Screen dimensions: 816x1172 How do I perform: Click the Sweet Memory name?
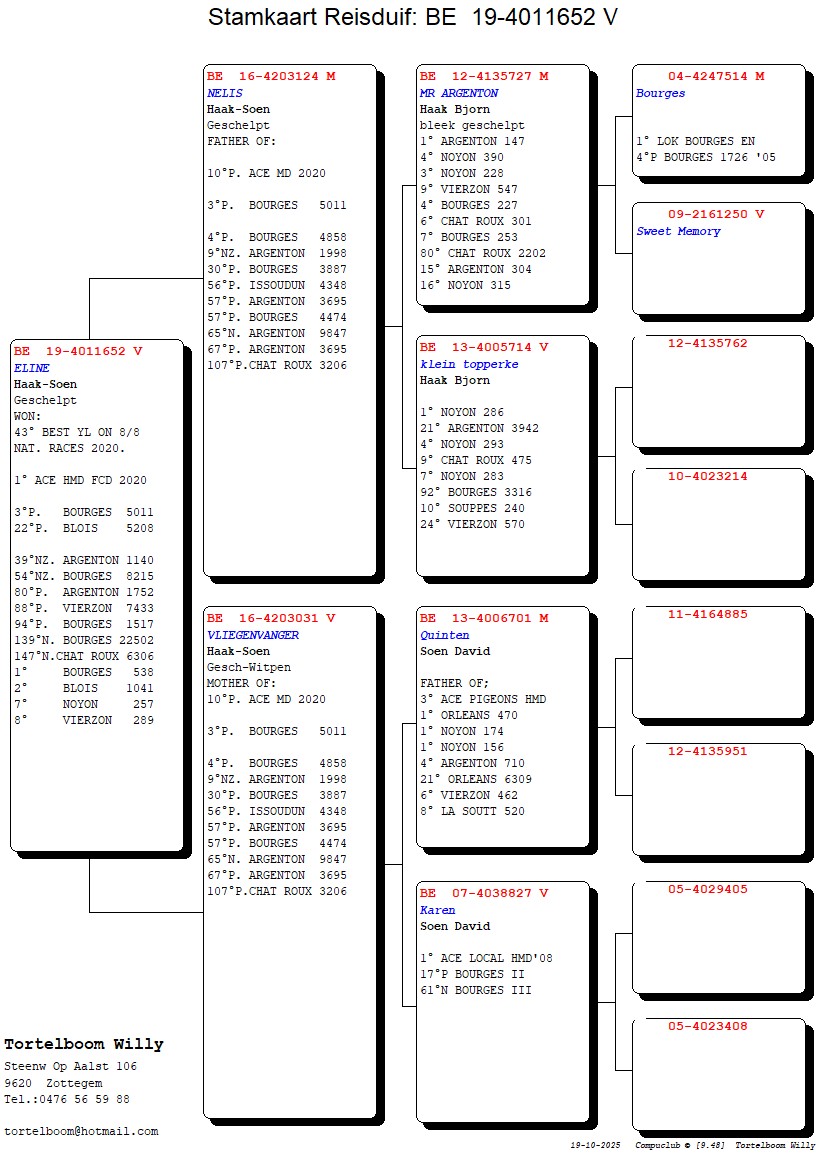(x=678, y=231)
